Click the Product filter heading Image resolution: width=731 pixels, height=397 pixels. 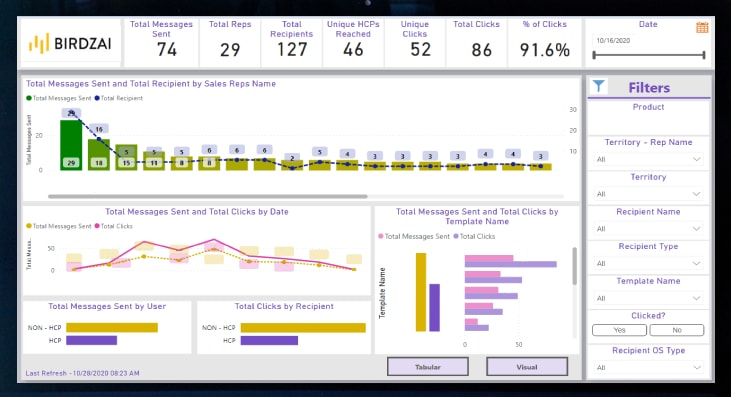tap(648, 107)
